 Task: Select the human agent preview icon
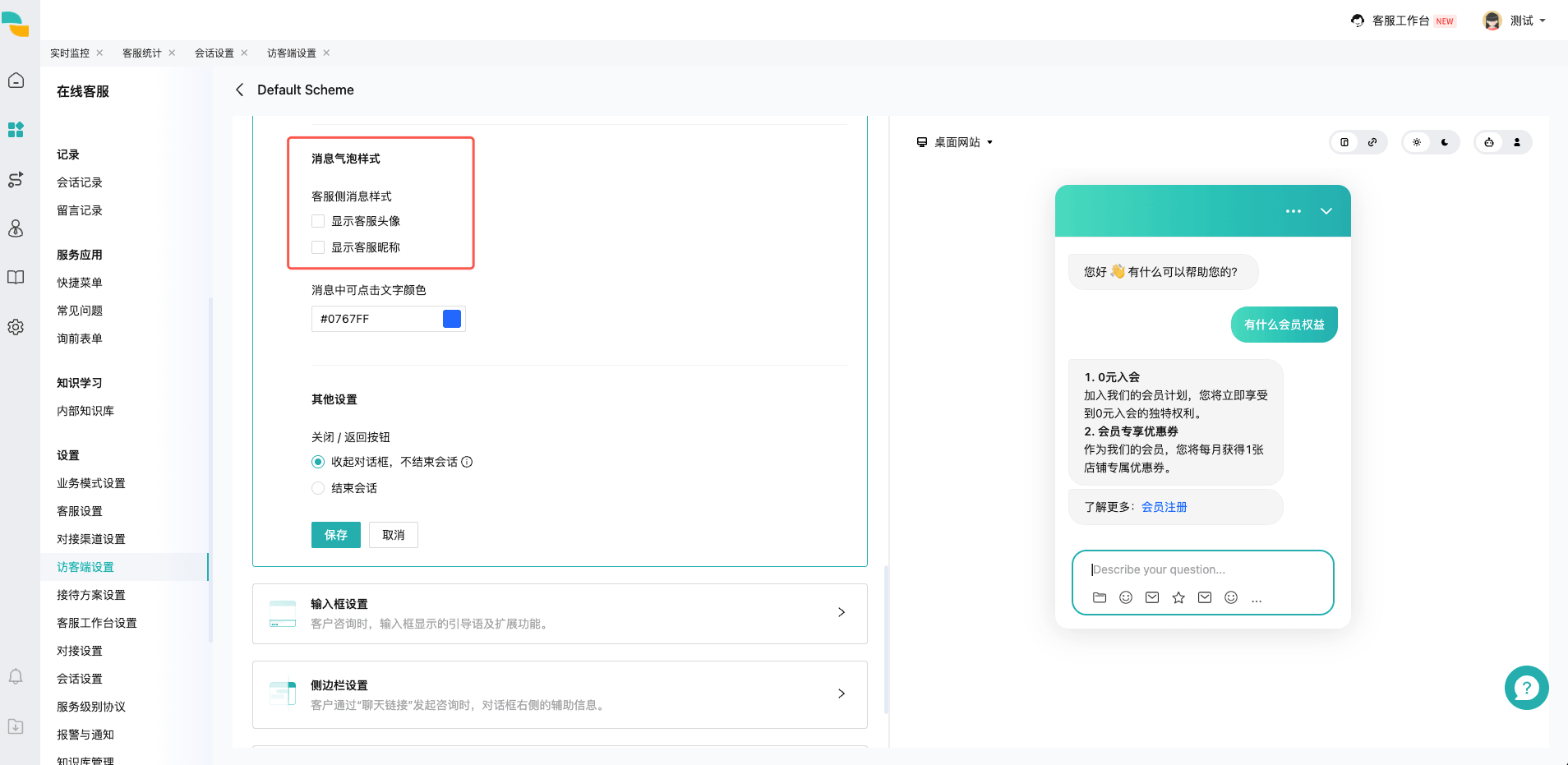tap(1517, 142)
